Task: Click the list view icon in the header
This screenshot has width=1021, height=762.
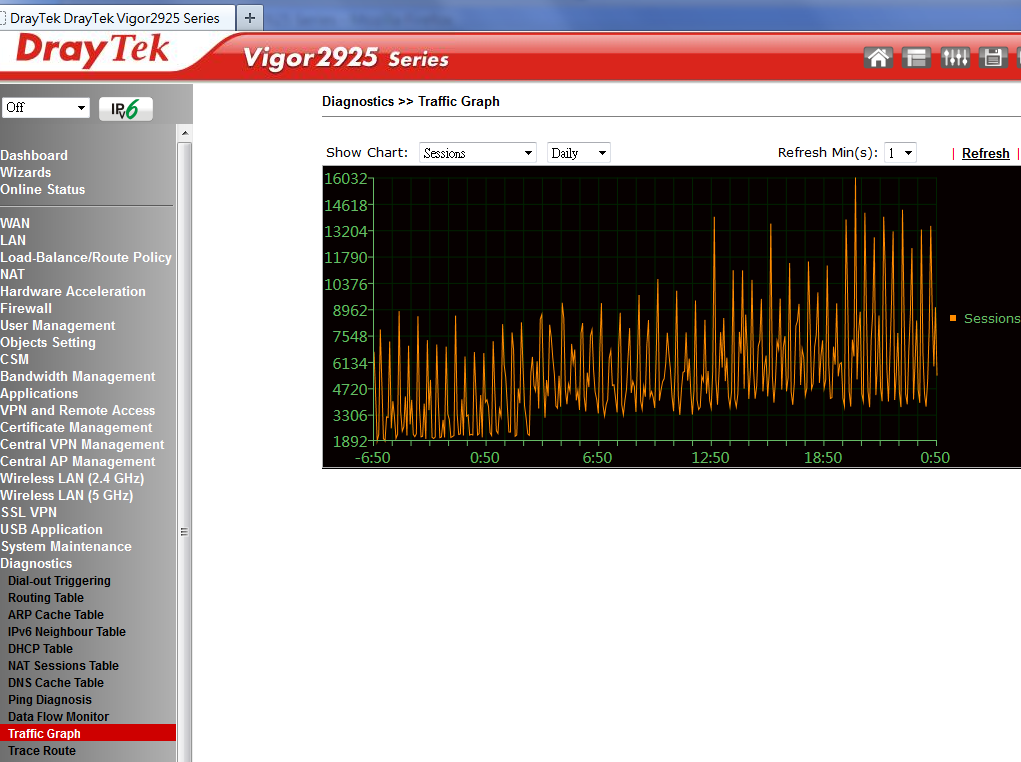Action: (916, 58)
